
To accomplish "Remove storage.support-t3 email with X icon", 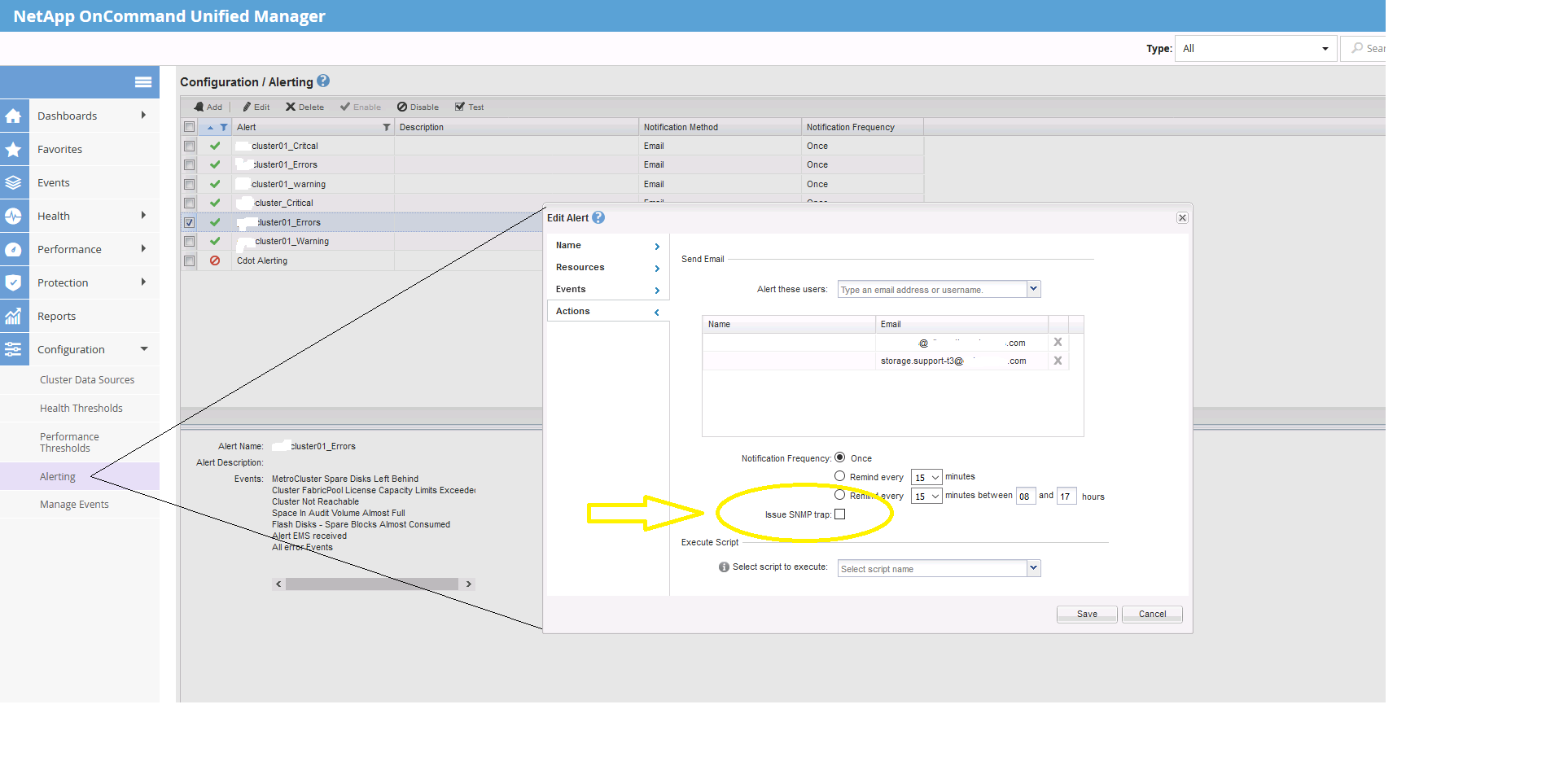I will click(1058, 361).
